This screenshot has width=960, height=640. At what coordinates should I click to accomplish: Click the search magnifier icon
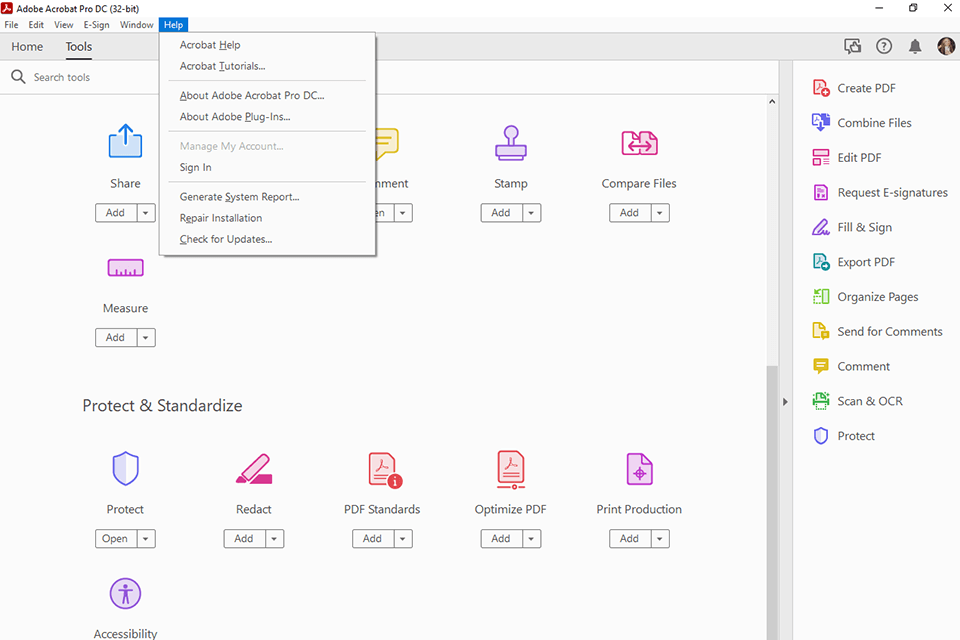(x=18, y=77)
